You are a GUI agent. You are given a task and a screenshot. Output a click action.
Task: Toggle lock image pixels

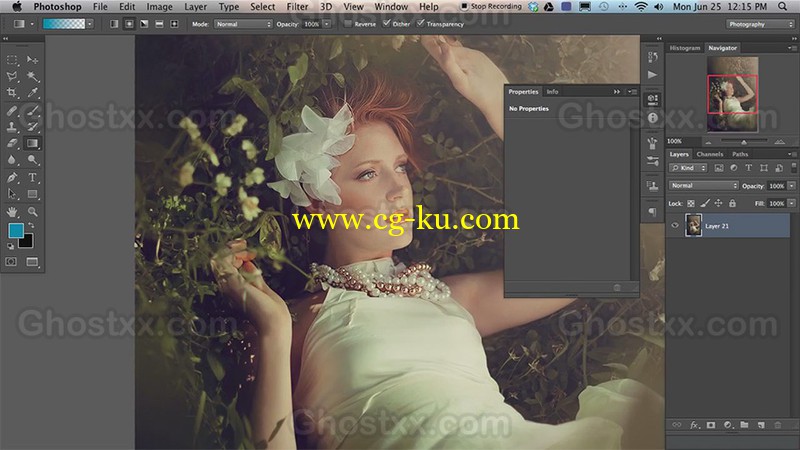click(x=705, y=204)
